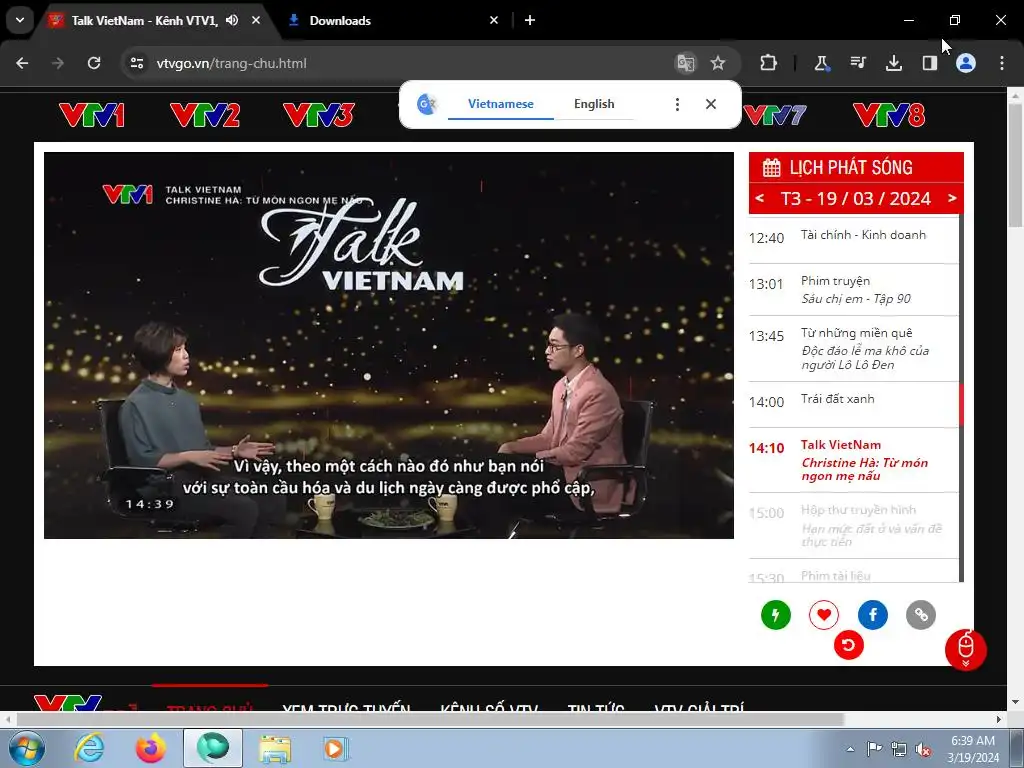Mute the Talk VietNam tab audio icon
Screen dimensions: 1024x768
(x=232, y=20)
